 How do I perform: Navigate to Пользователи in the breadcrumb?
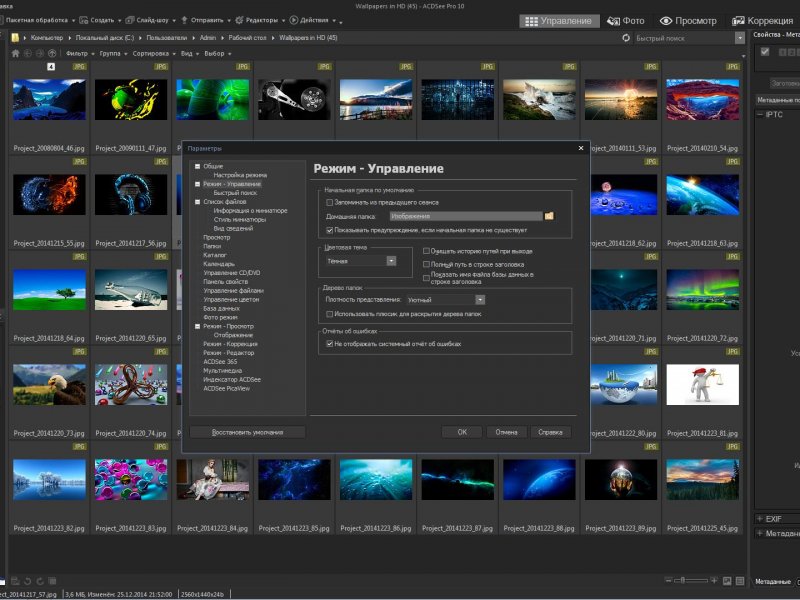(166, 38)
